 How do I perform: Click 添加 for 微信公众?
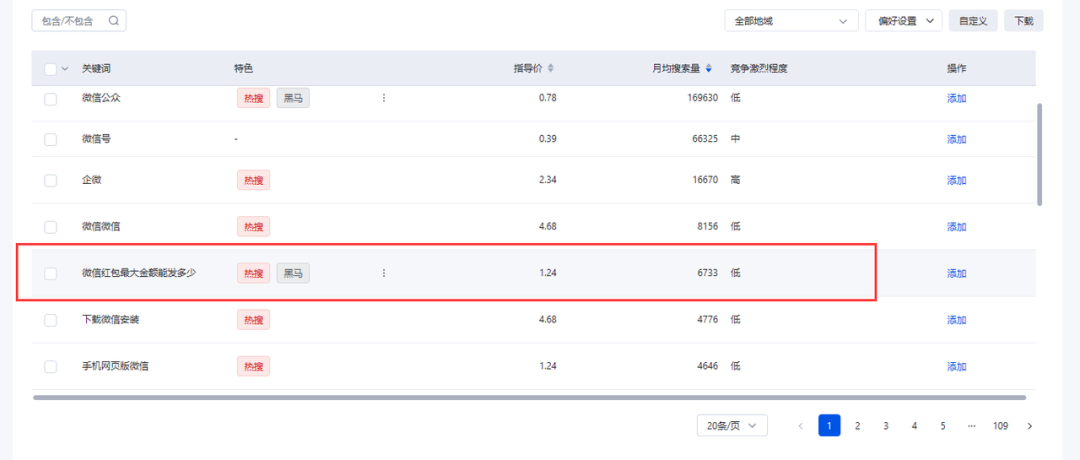coord(957,98)
